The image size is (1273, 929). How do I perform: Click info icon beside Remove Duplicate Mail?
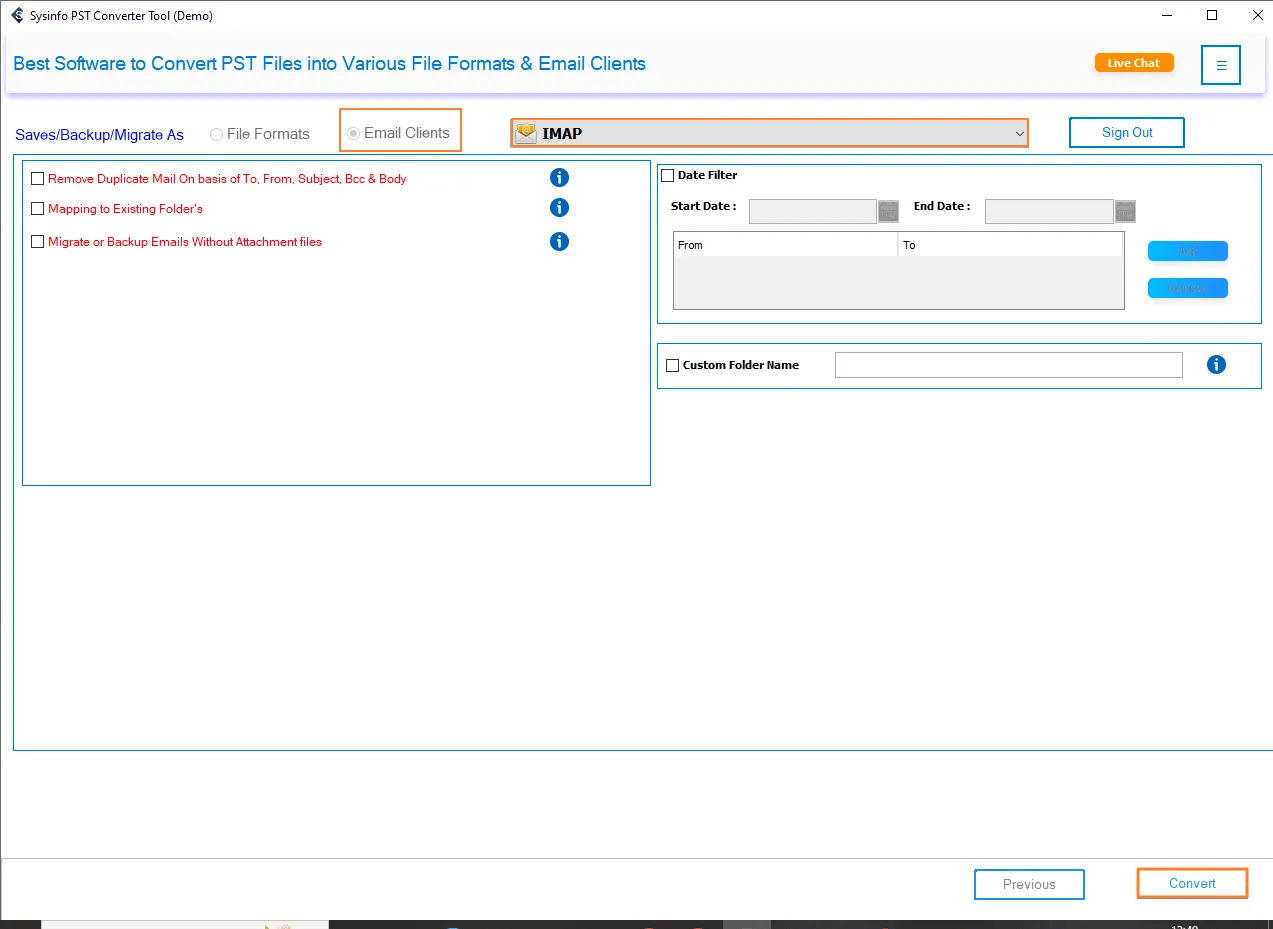(559, 178)
